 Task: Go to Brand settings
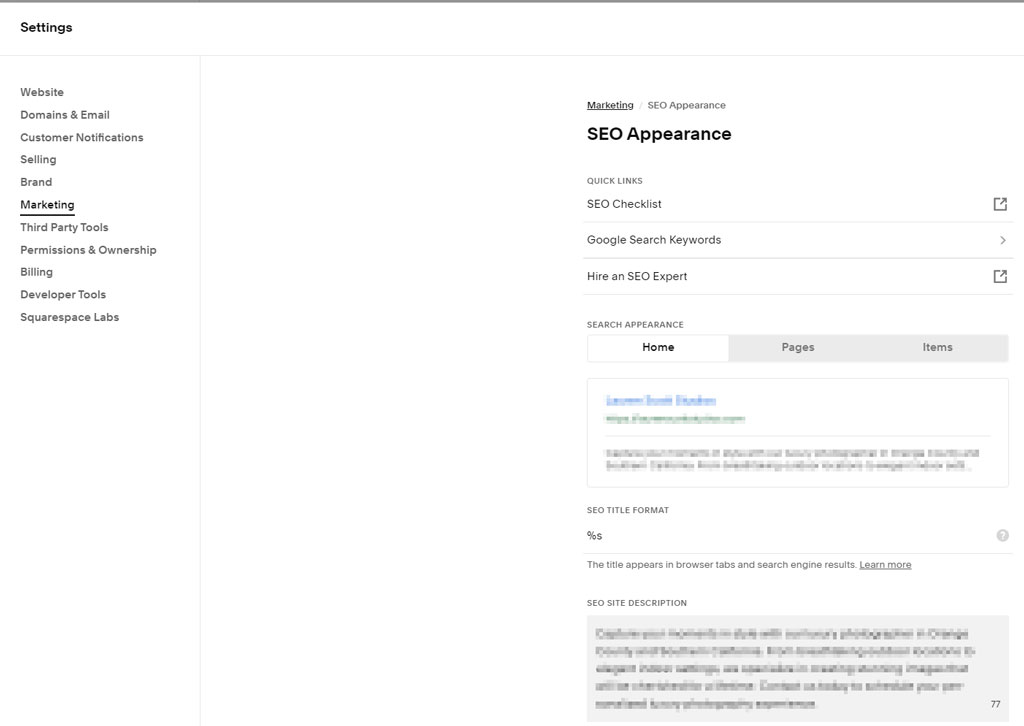(36, 182)
